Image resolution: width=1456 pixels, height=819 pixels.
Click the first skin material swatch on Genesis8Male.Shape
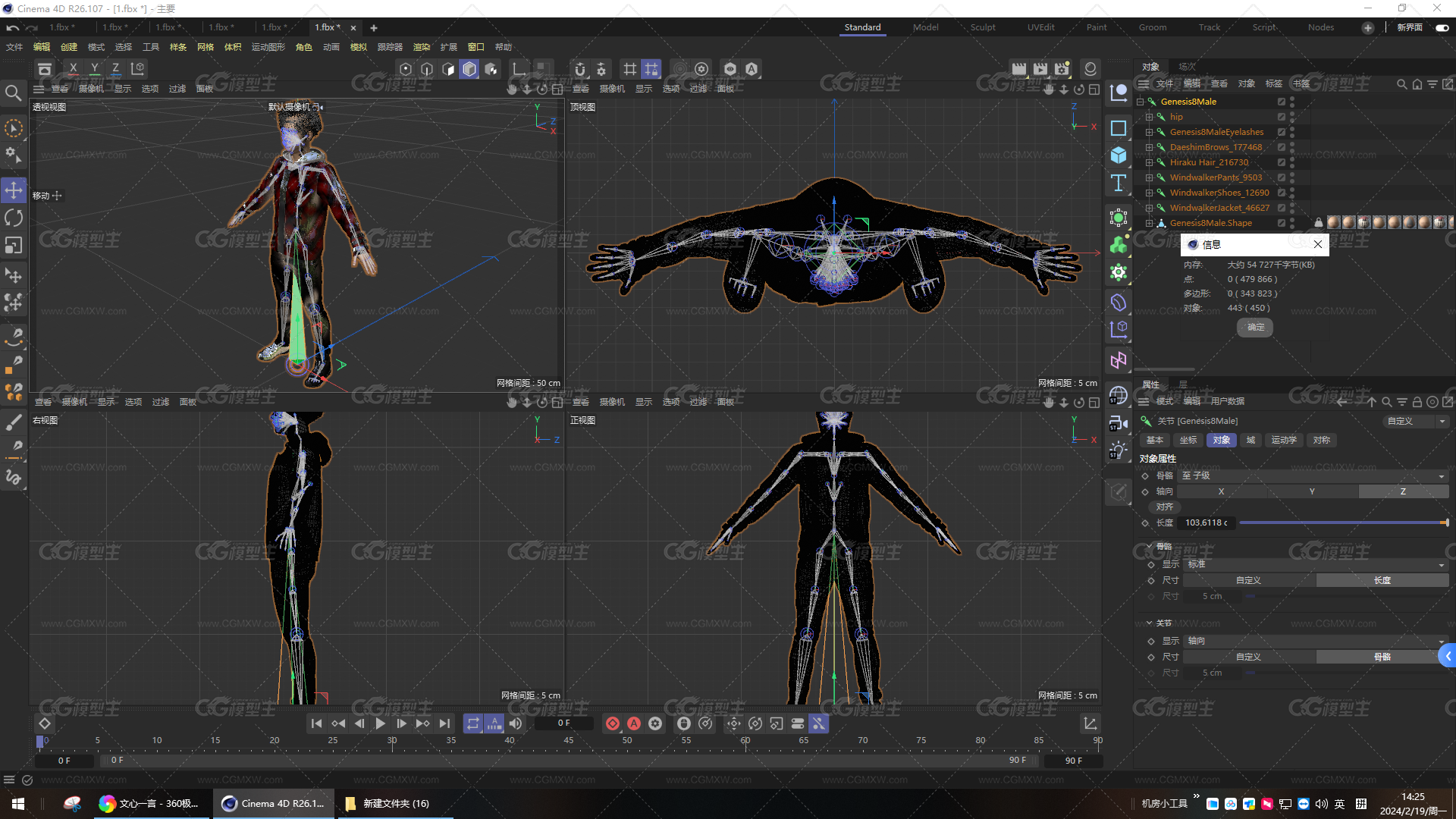click(x=1333, y=223)
